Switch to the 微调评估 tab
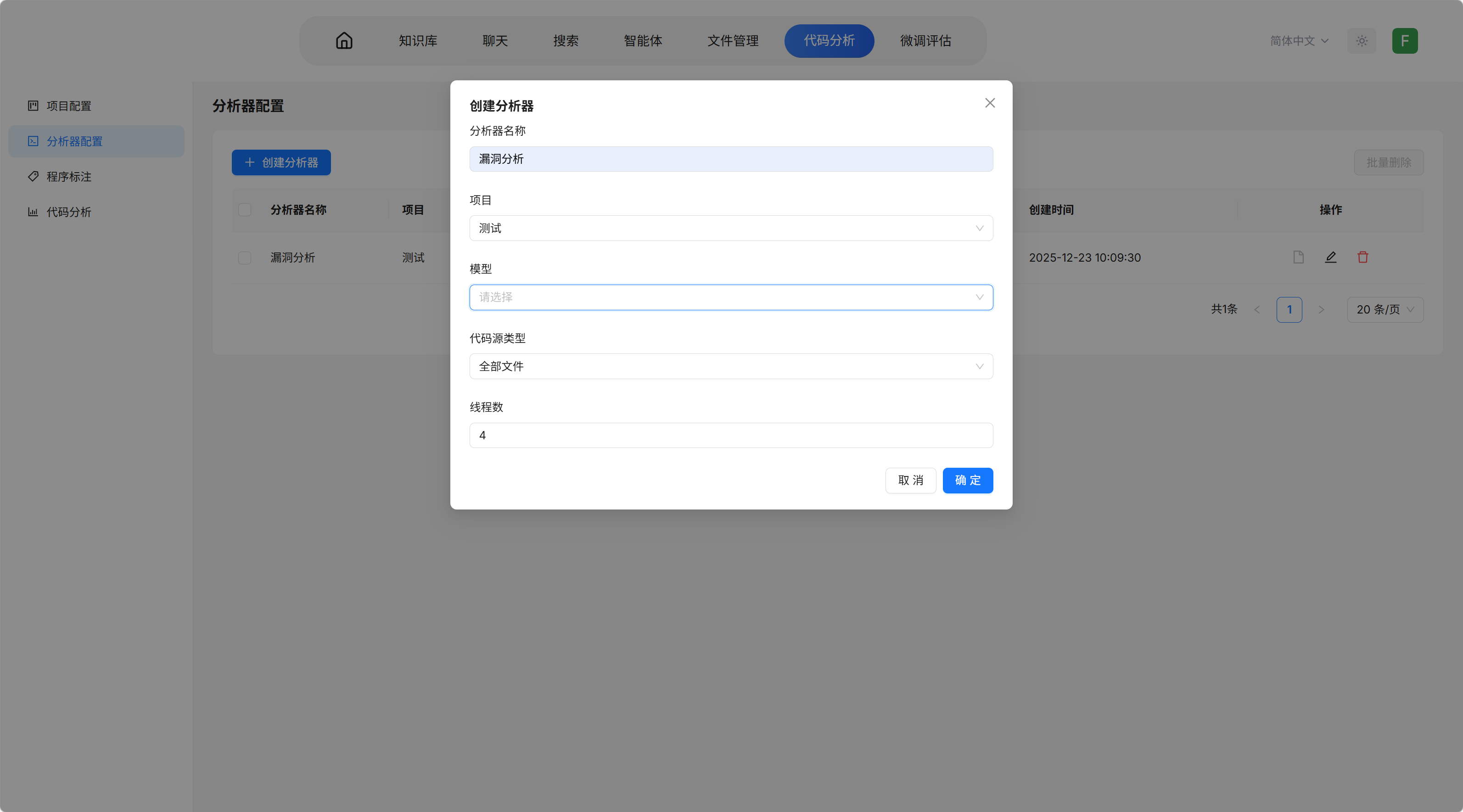The image size is (1463, 812). [x=925, y=41]
